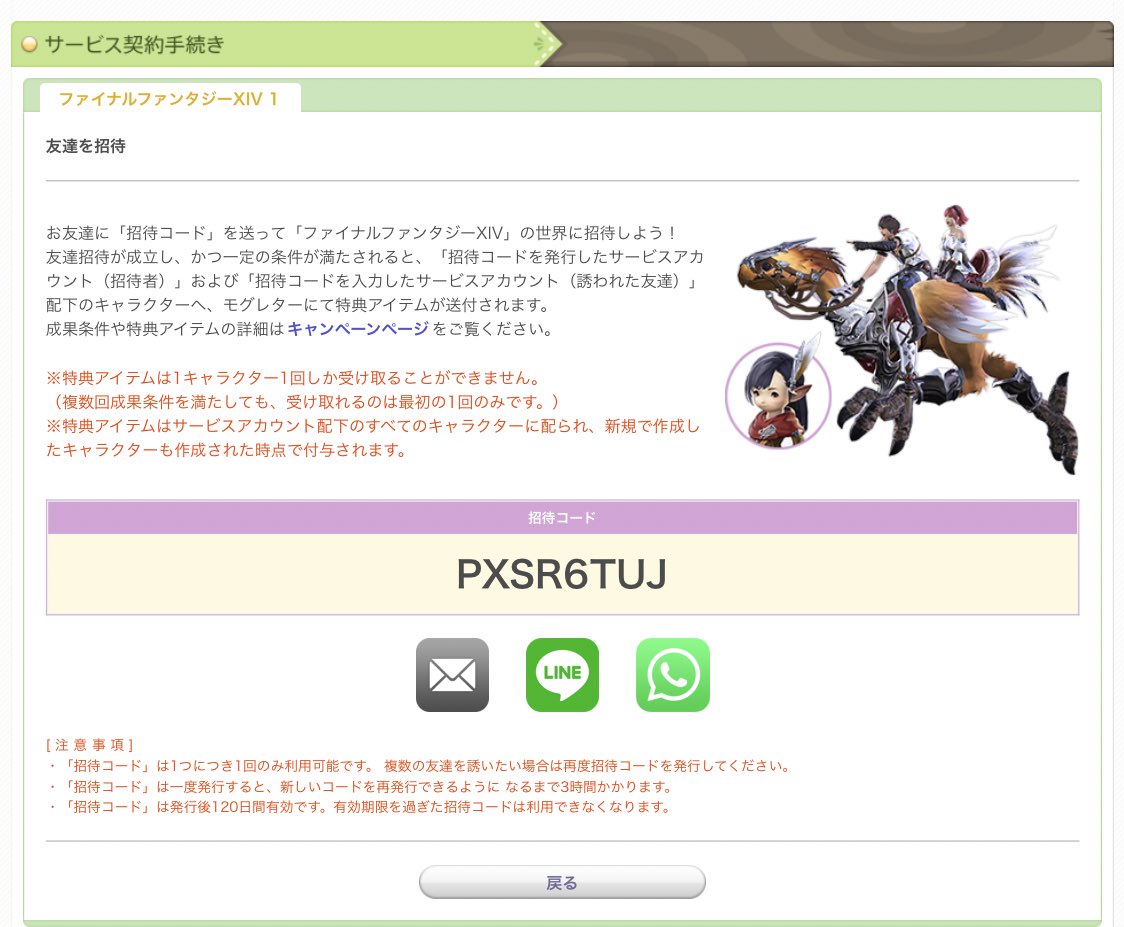
Task: Share invite code via WhatsApp icon
Action: [x=672, y=675]
